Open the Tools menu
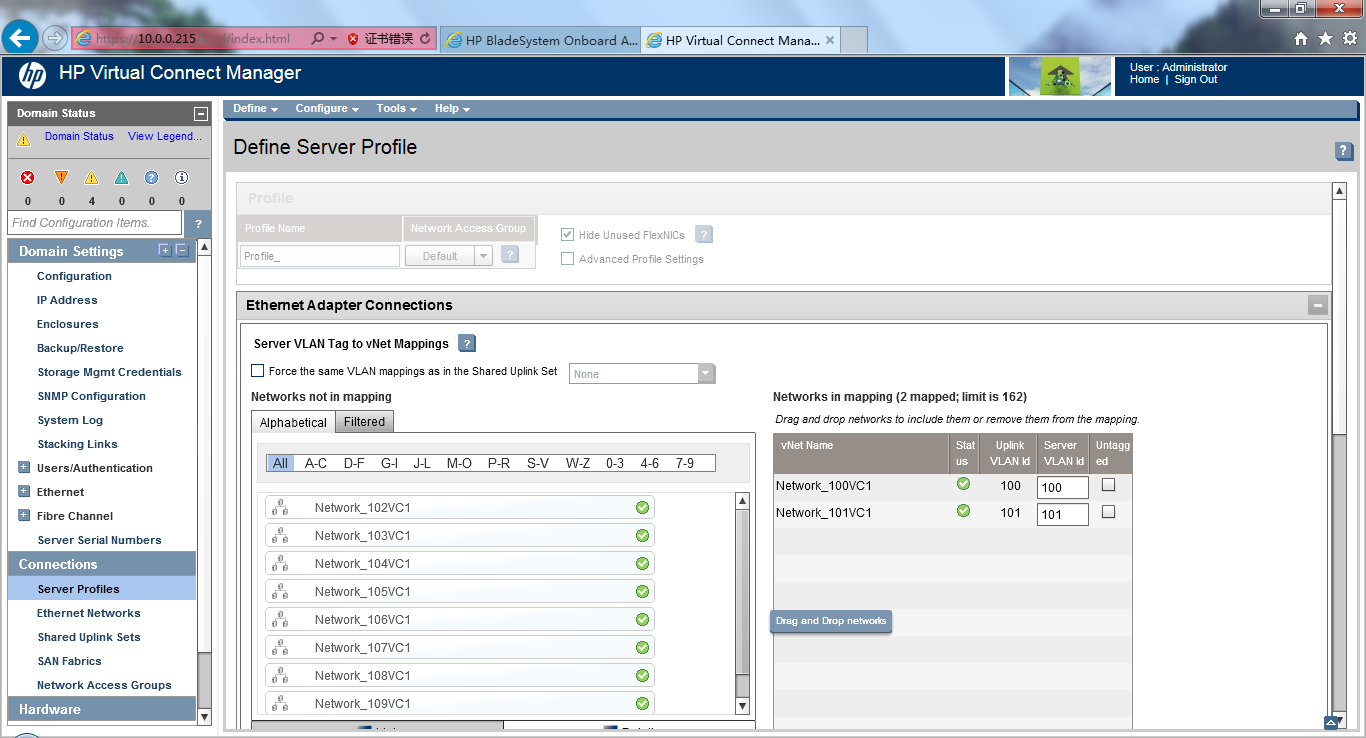Image resolution: width=1366 pixels, height=738 pixels. click(x=396, y=108)
